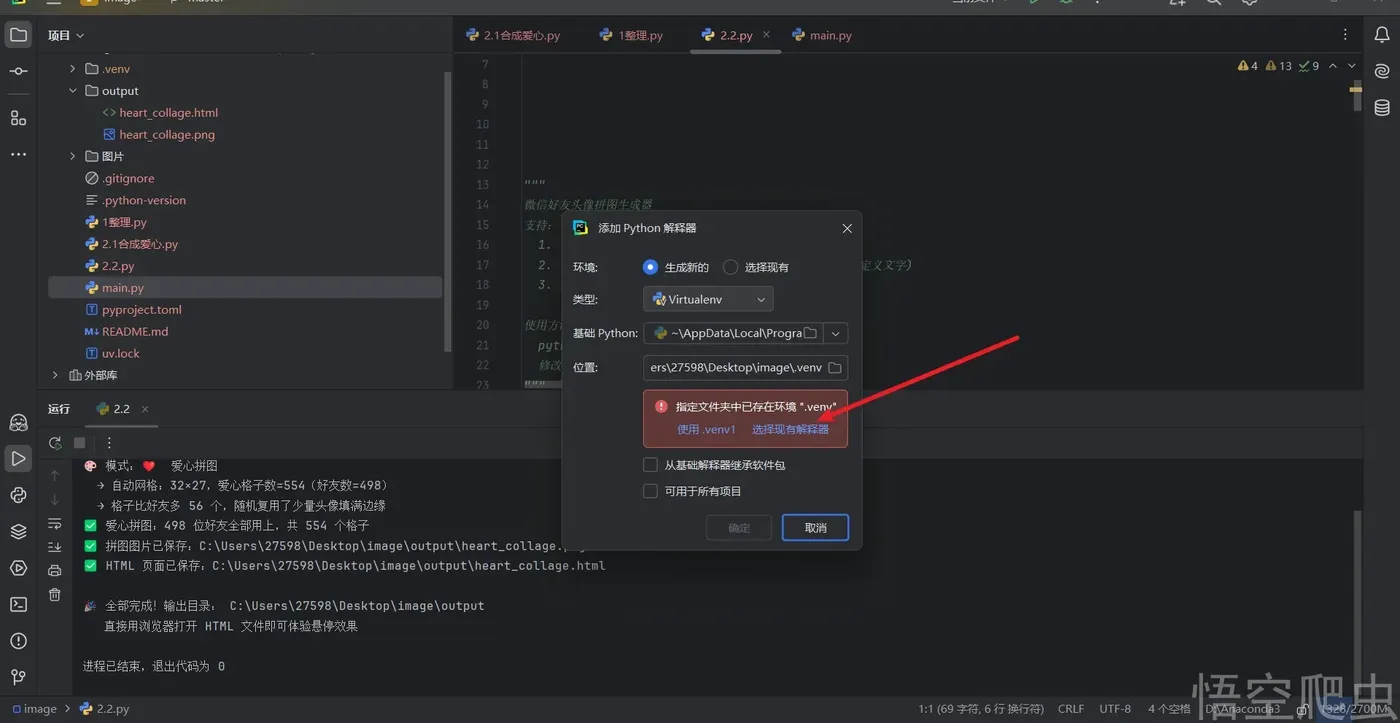1400x723 pixels.
Task: Select pyproject.toml in project tree
Action: [x=133, y=310]
